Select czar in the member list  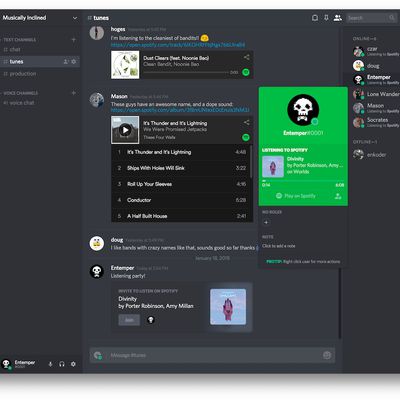click(x=376, y=52)
